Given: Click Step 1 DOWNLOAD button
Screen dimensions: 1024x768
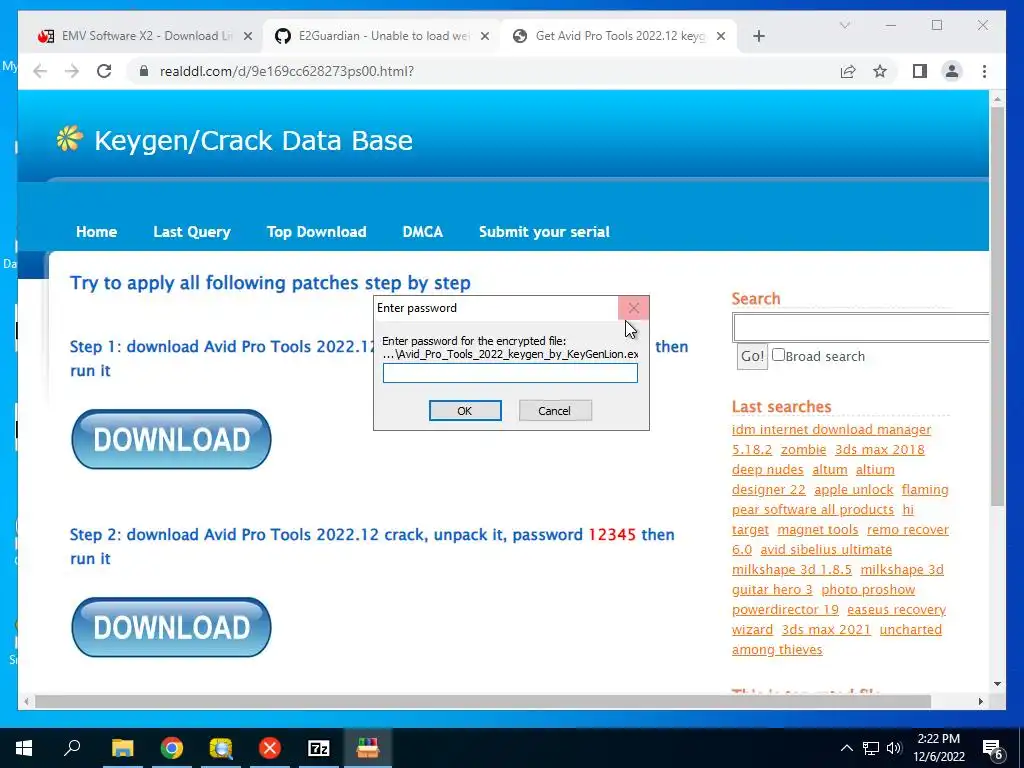Looking at the screenshot, I should 171,440.
